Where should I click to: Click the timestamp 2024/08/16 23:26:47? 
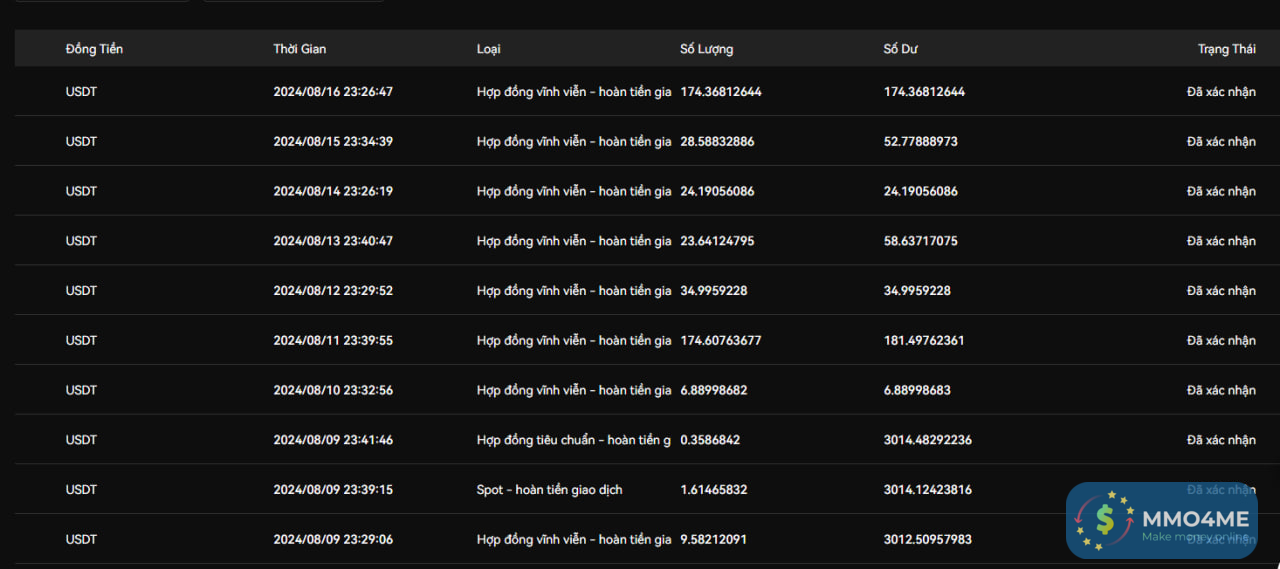pos(333,92)
